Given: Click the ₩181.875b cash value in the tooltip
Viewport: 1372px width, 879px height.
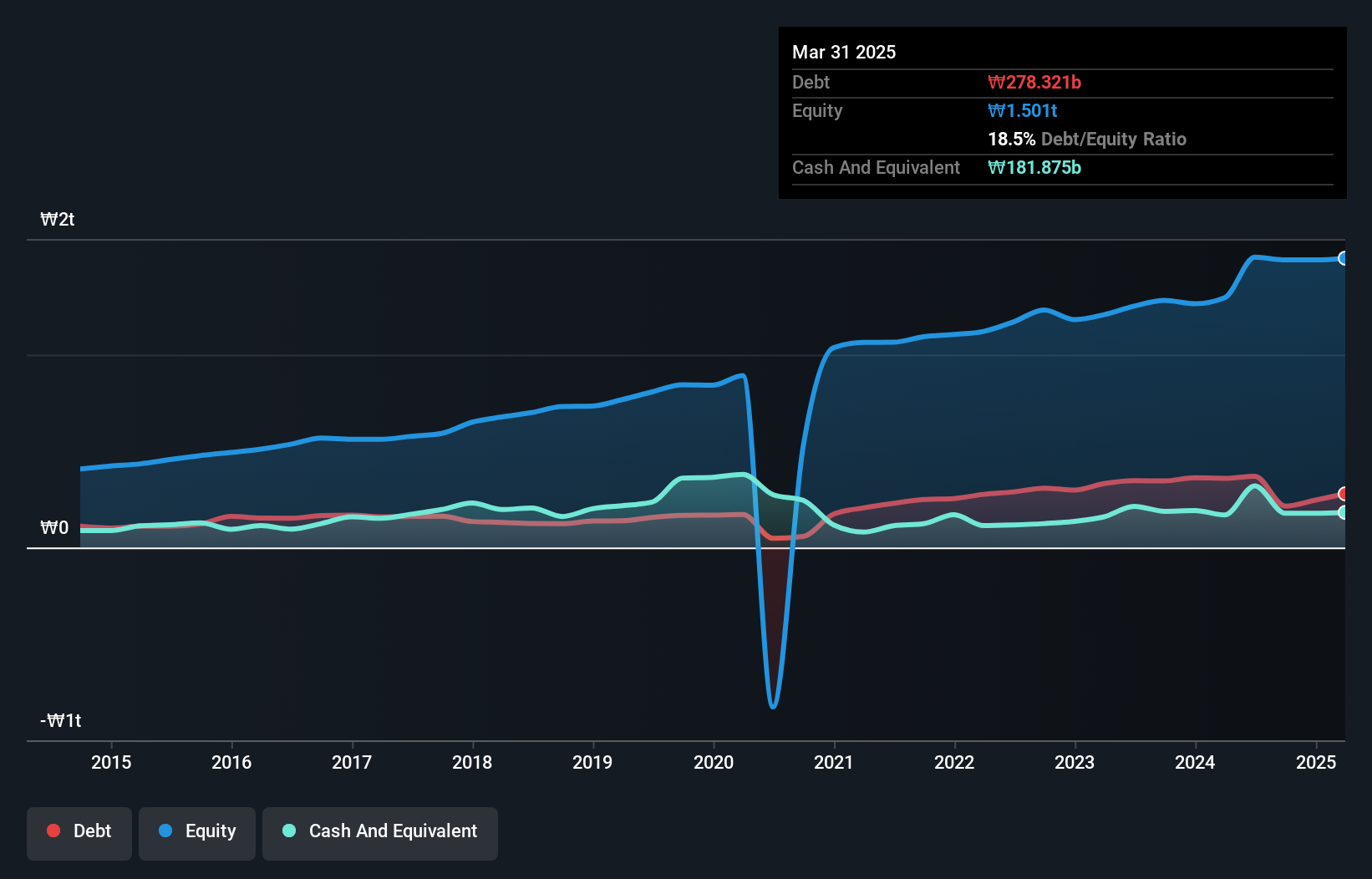Looking at the screenshot, I should [x=1034, y=167].
